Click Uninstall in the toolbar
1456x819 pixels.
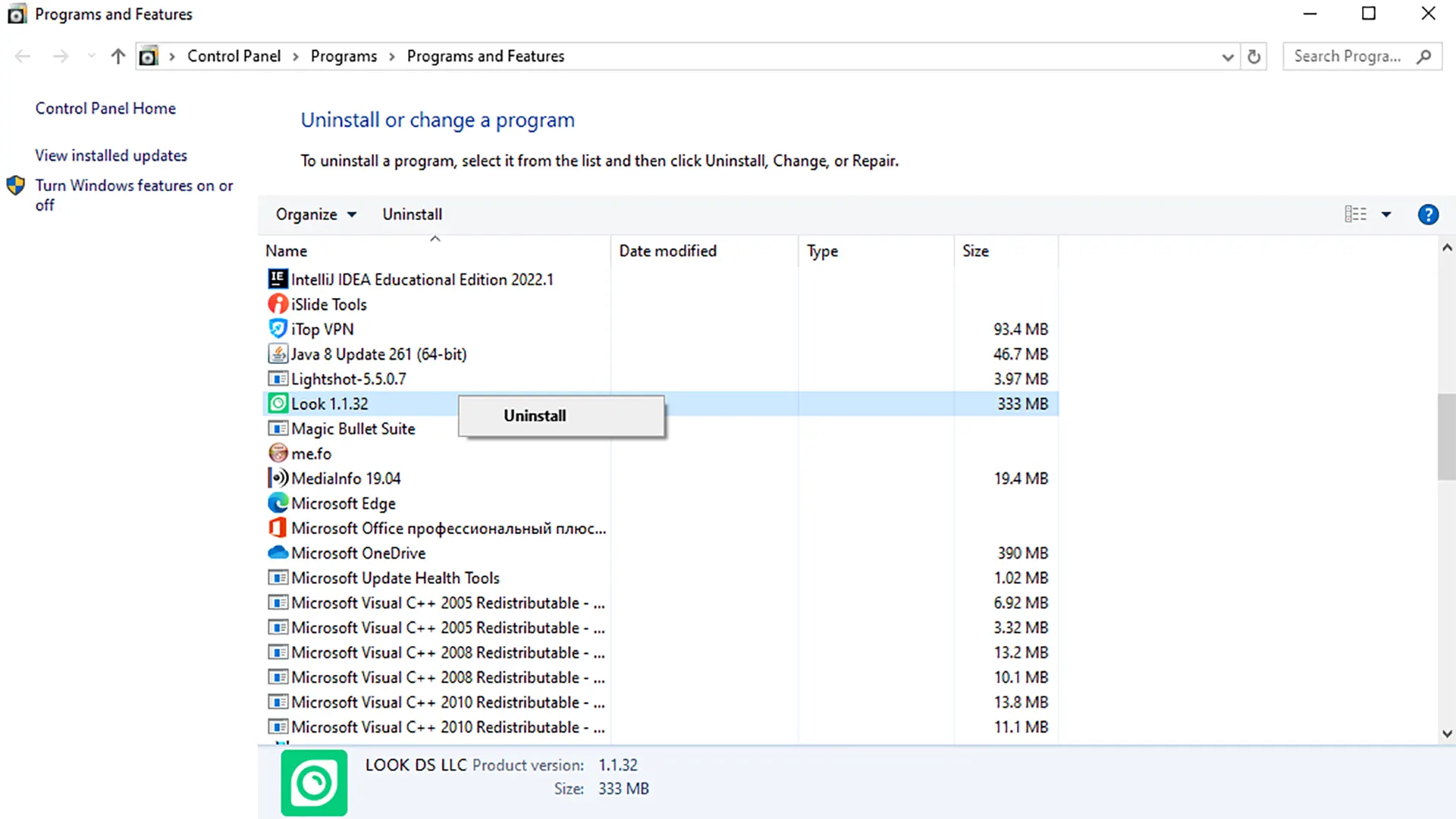[412, 215]
